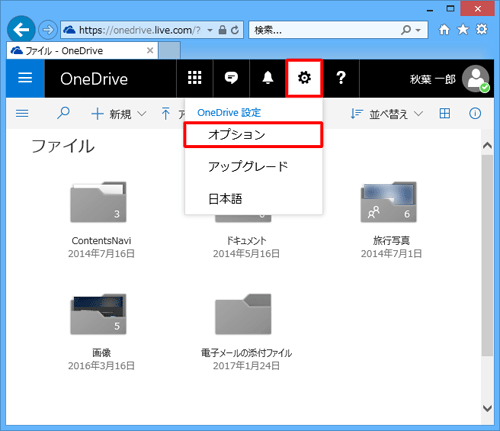Click the 旅行写真 folder name
Screen dimensions: 500x431
coord(391,241)
